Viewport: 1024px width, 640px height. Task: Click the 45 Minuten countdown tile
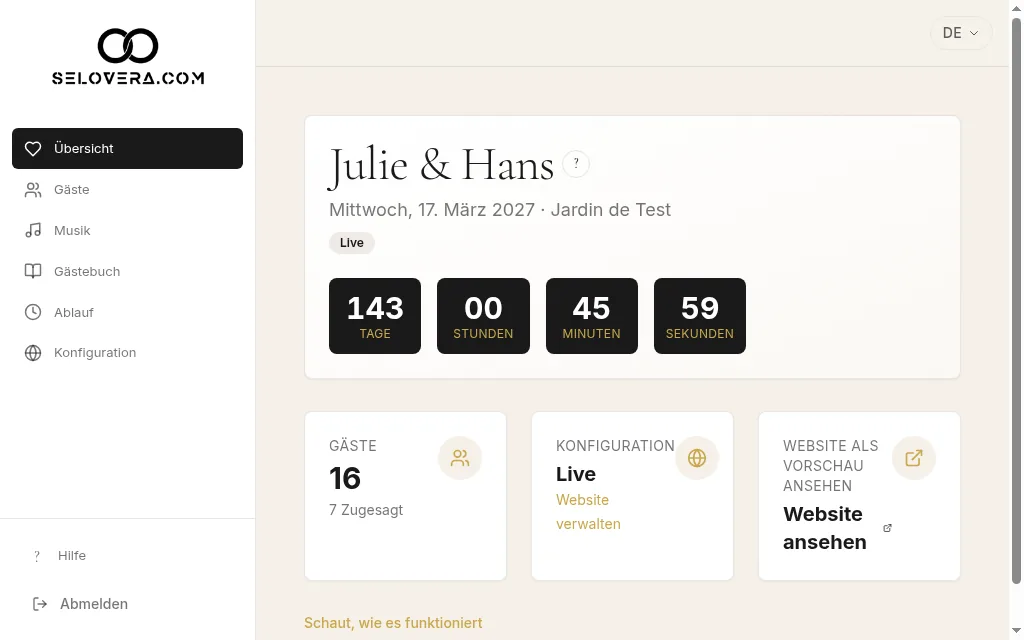(592, 316)
